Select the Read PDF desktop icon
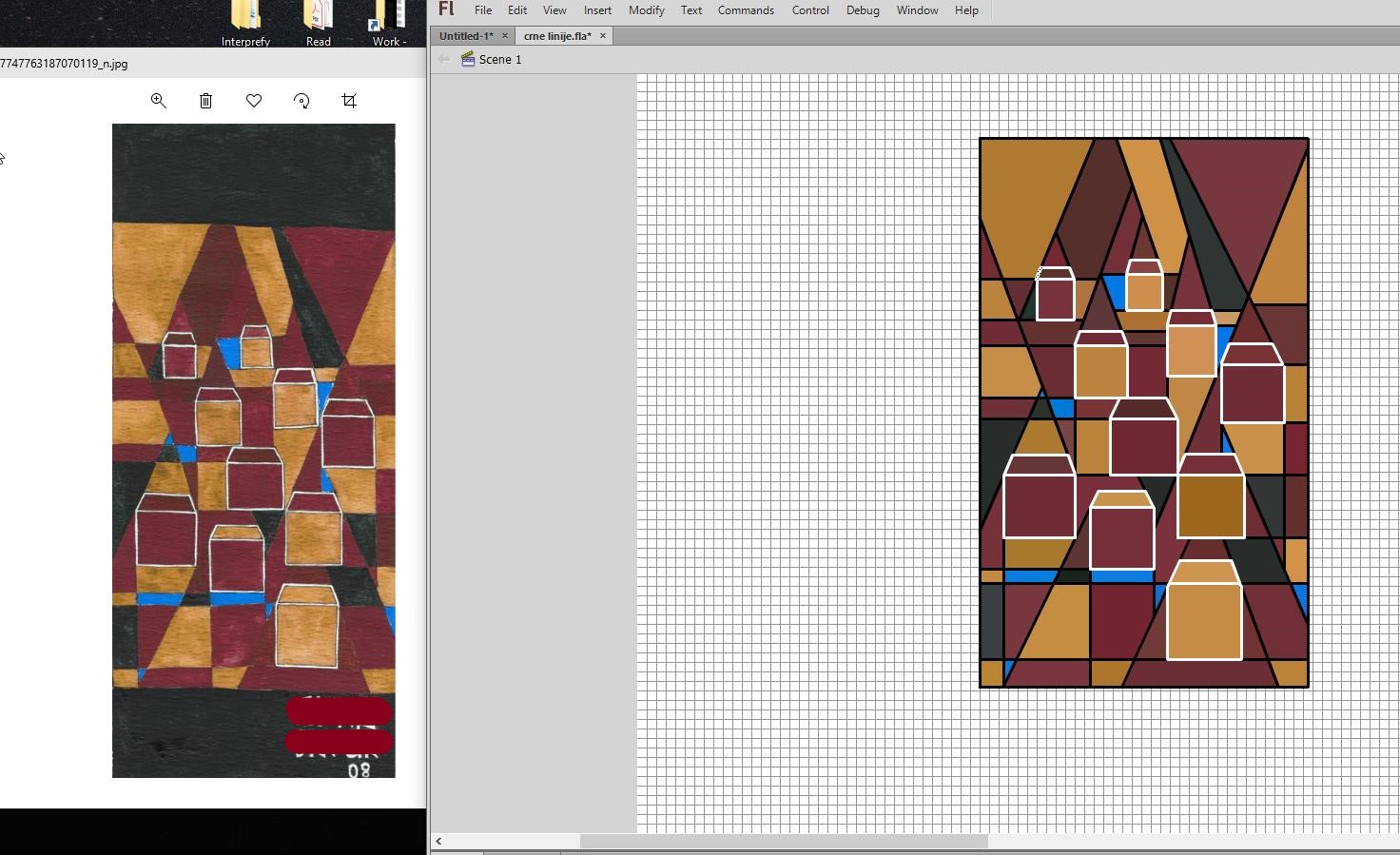Viewport: 1400px width, 855px height. [x=319, y=24]
